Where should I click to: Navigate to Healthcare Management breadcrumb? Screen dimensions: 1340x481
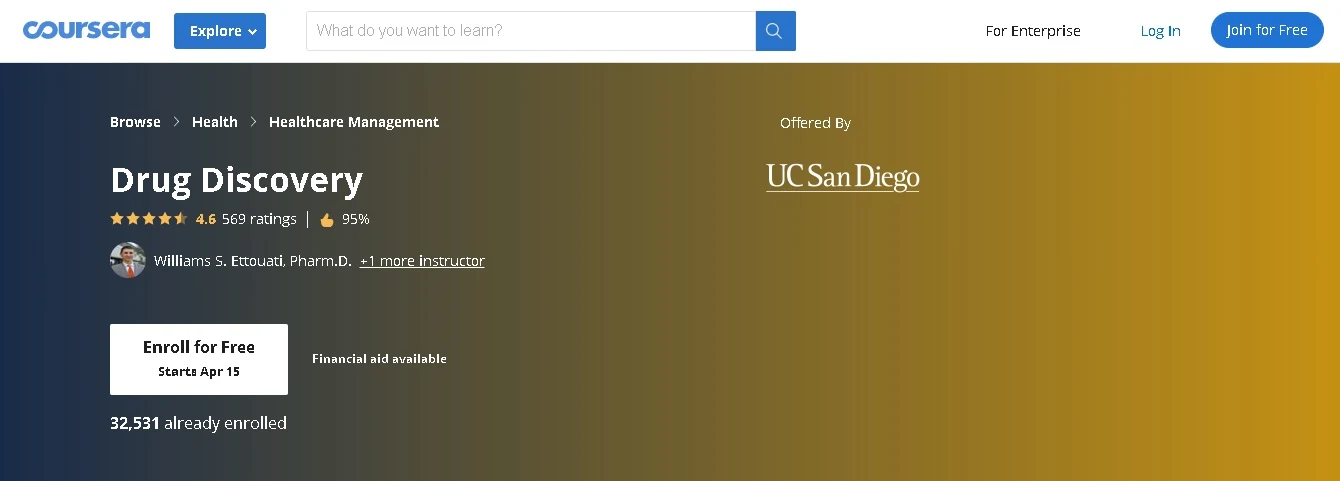coord(354,122)
